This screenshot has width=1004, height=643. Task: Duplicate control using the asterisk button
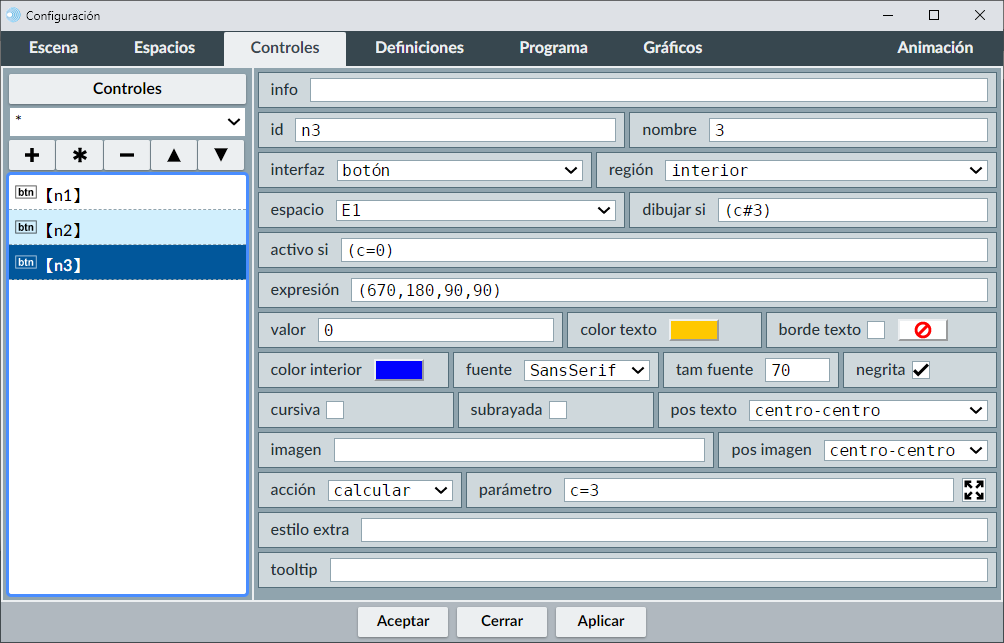pos(80,155)
